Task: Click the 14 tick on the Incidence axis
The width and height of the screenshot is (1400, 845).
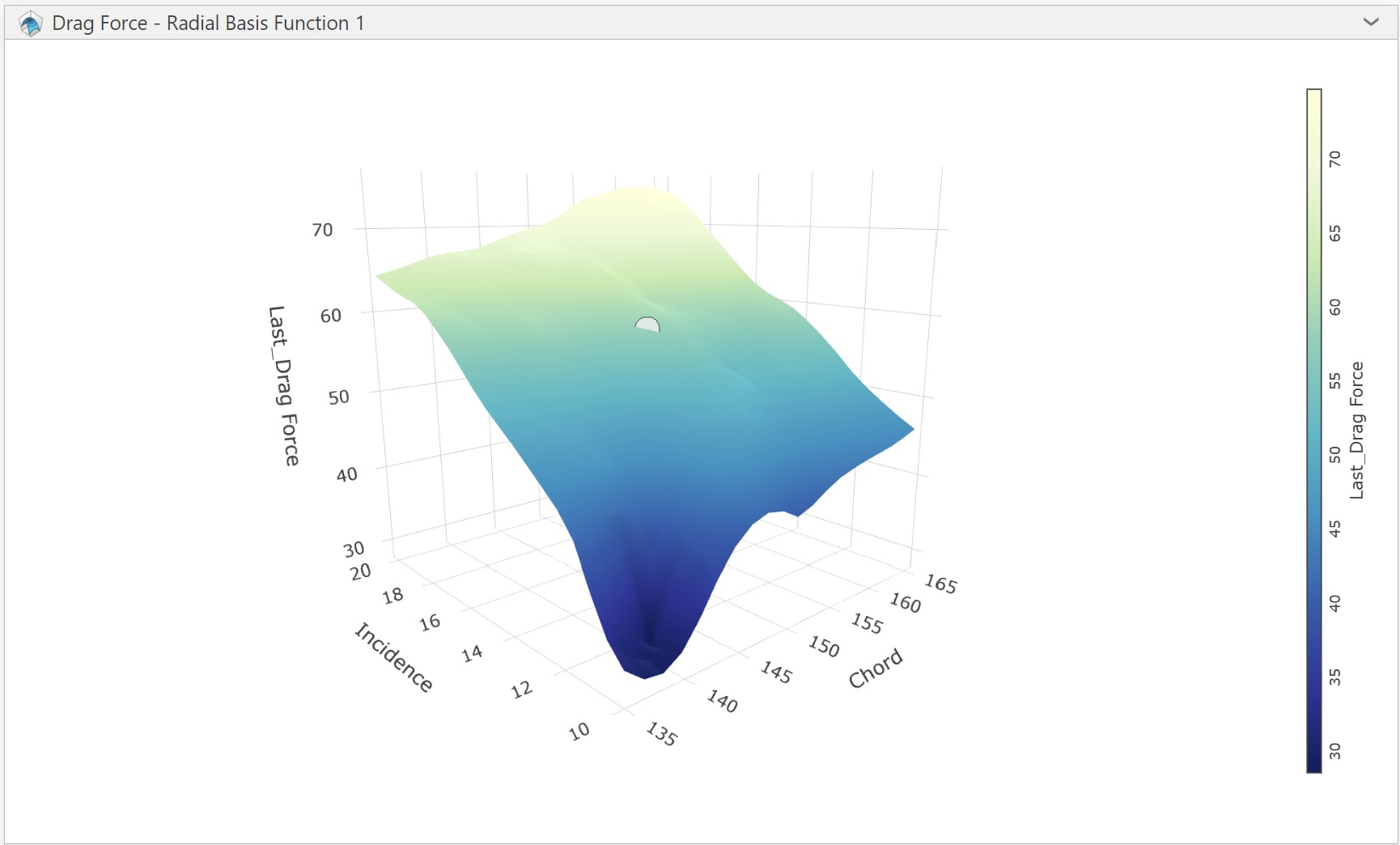Action: click(x=473, y=653)
